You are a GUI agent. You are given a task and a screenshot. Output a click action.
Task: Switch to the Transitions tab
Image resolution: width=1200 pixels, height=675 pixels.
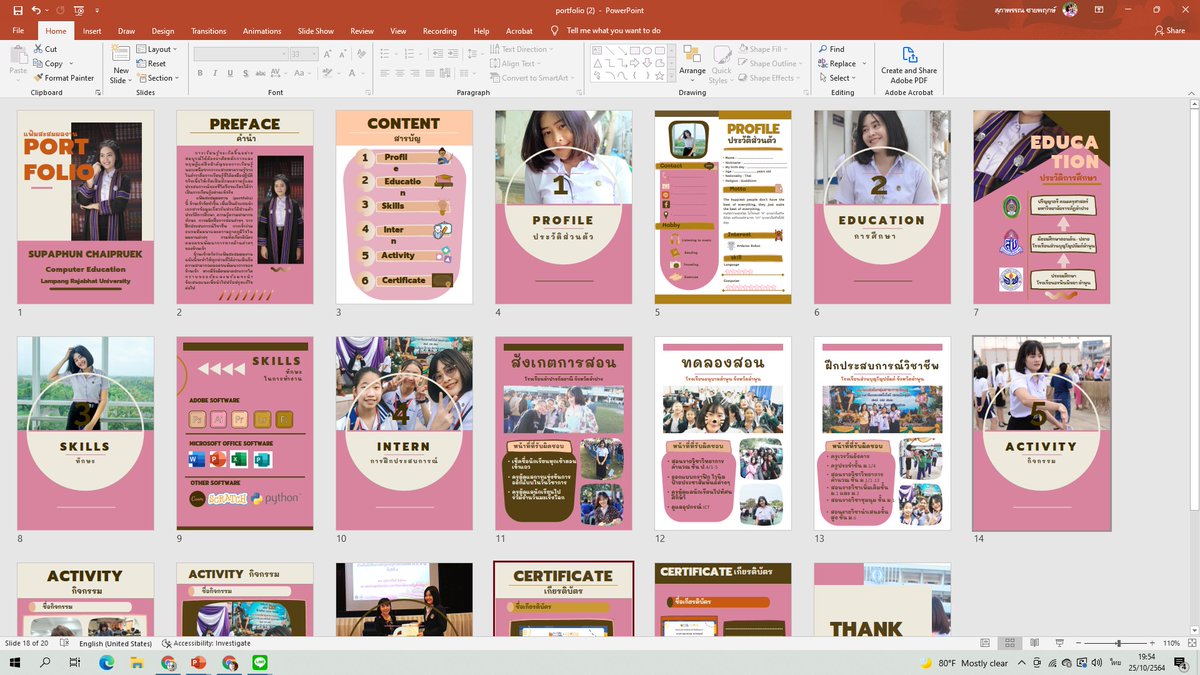(209, 31)
